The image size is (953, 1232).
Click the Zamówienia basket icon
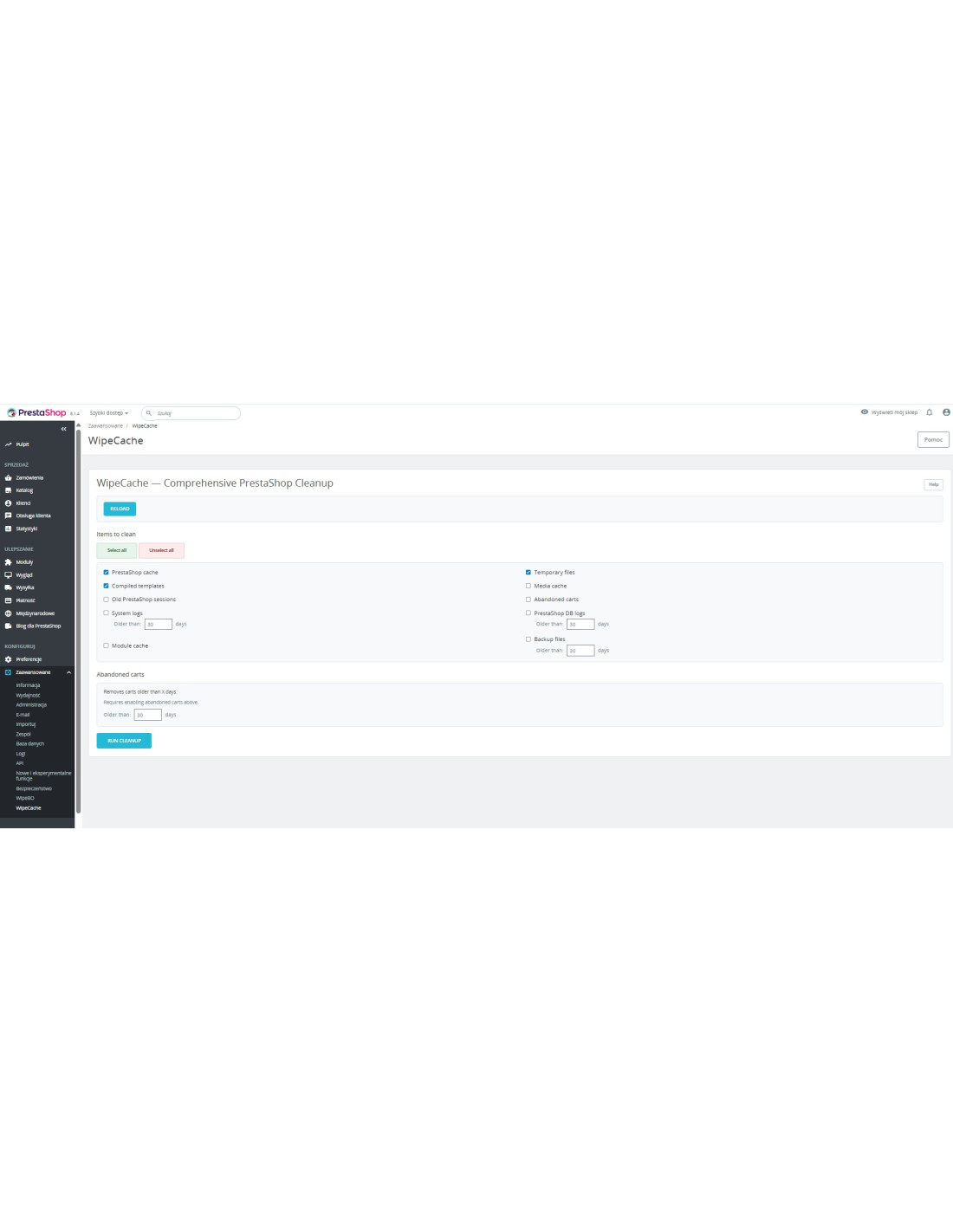pyautogui.click(x=9, y=477)
